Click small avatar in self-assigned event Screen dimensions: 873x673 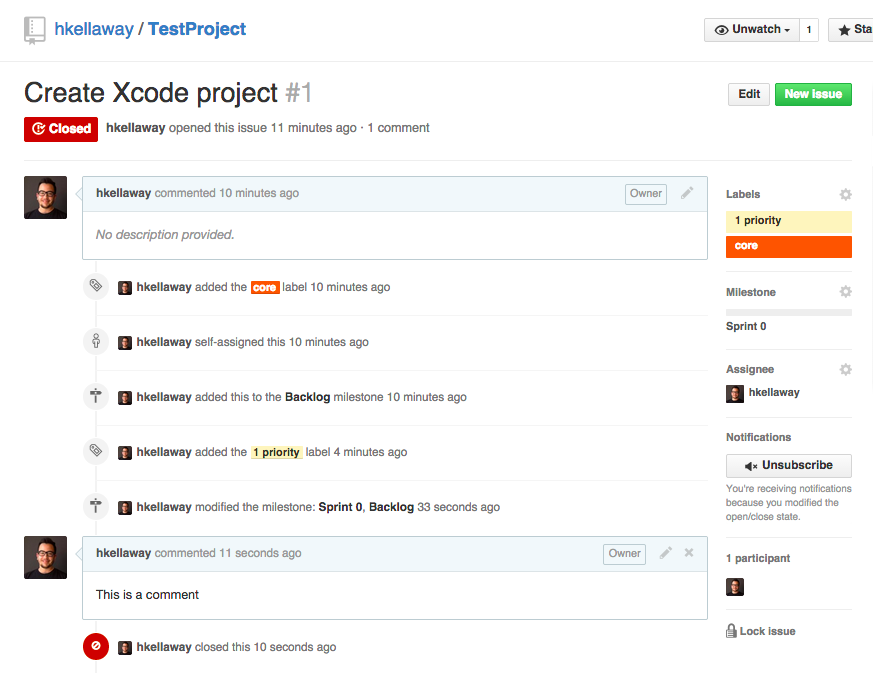click(x=125, y=343)
